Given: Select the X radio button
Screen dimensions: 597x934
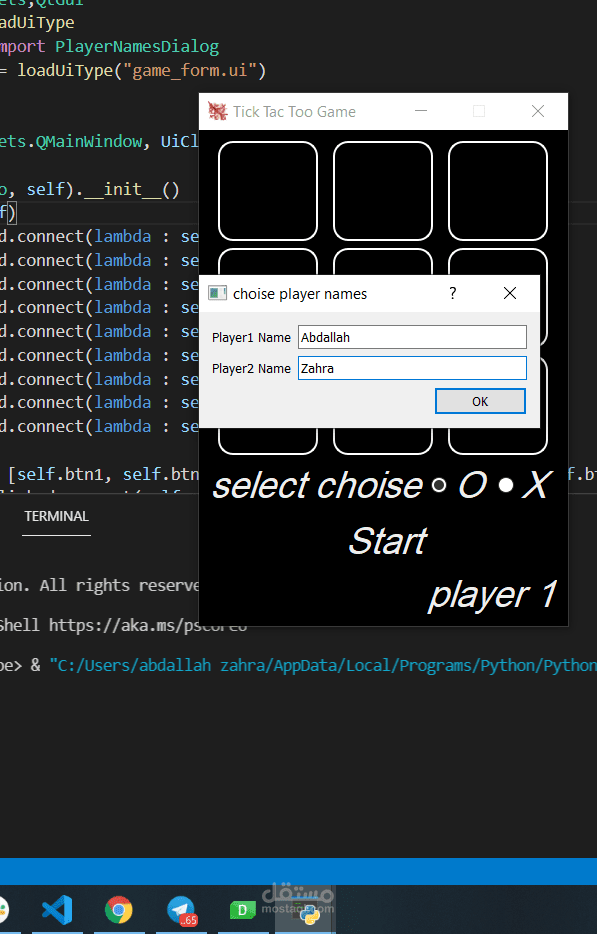Looking at the screenshot, I should point(506,485).
